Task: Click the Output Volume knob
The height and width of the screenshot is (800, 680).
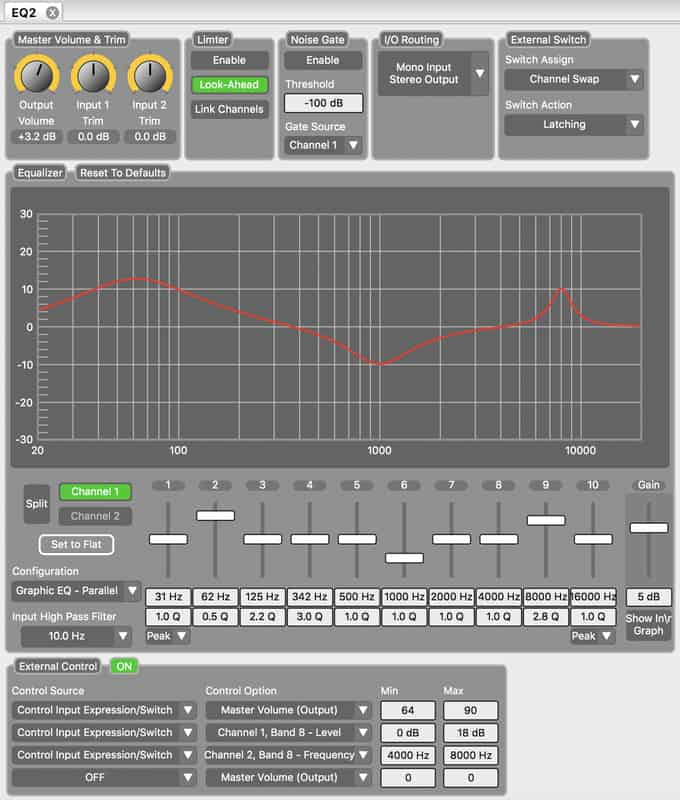Action: 36,76
